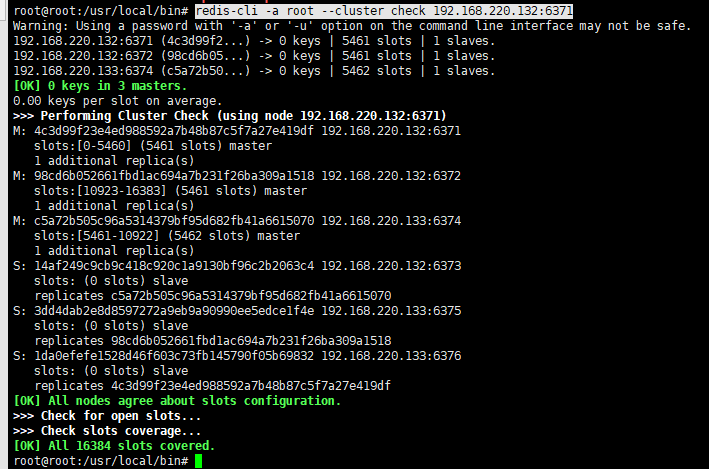709x469 pixels.
Task: Click the 'Performing Cluster Check' heading line
Action: 230,116
